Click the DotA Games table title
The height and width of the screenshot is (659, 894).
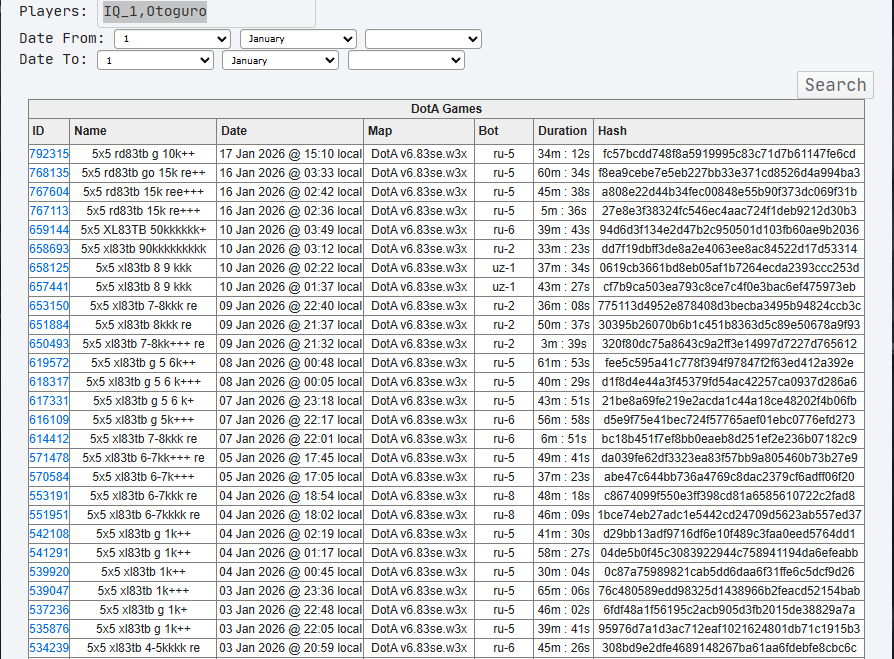point(446,109)
